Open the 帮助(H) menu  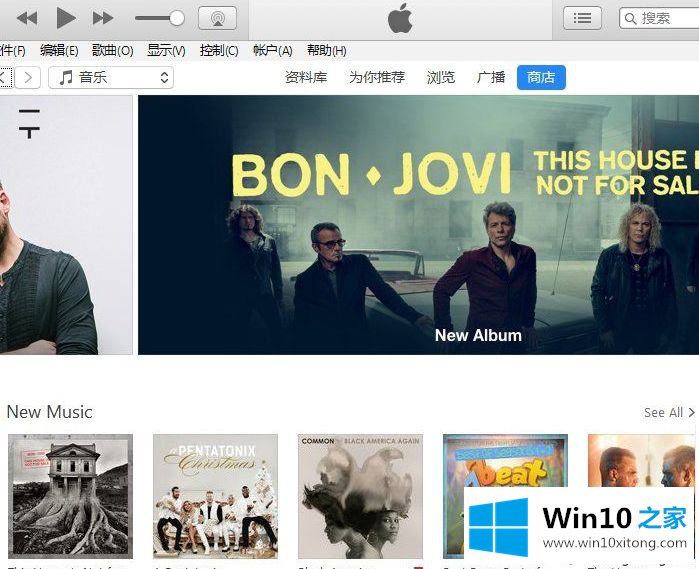(326, 50)
